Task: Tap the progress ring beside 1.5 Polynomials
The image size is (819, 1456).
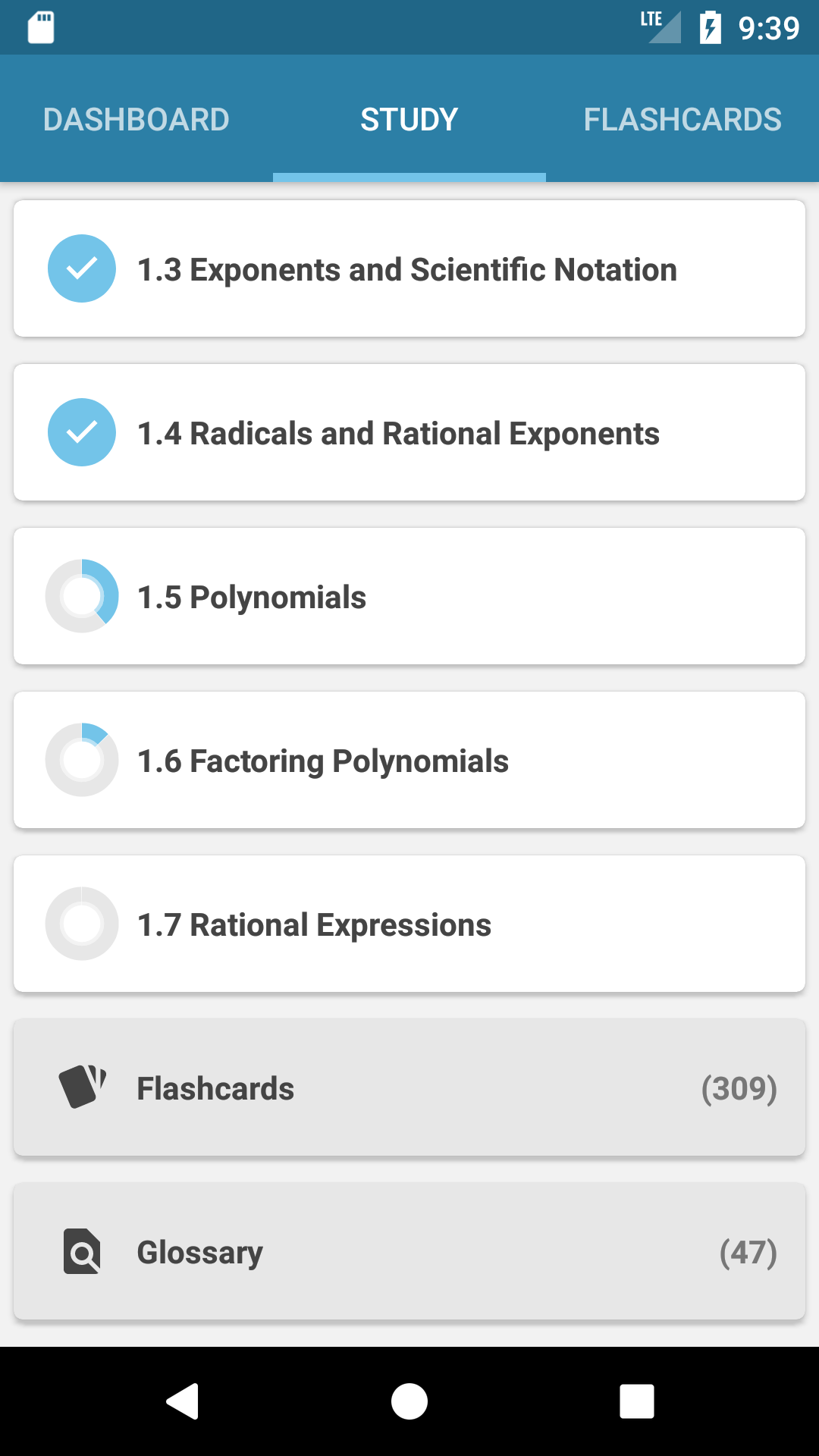Action: [82, 596]
